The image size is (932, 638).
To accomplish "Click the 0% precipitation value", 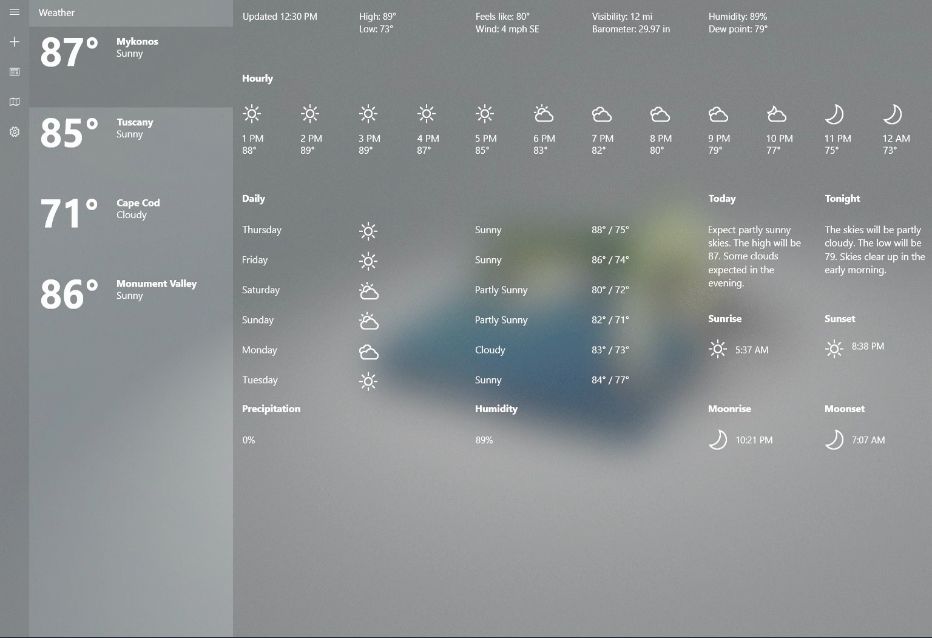I will [x=248, y=440].
